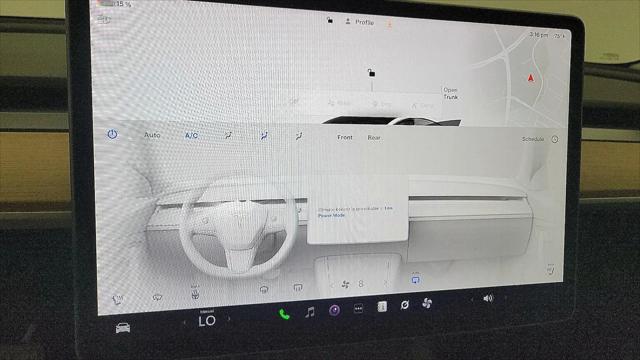The image size is (640, 360).
Task: Tap the front defrost icon
Action: [x=157, y=298]
